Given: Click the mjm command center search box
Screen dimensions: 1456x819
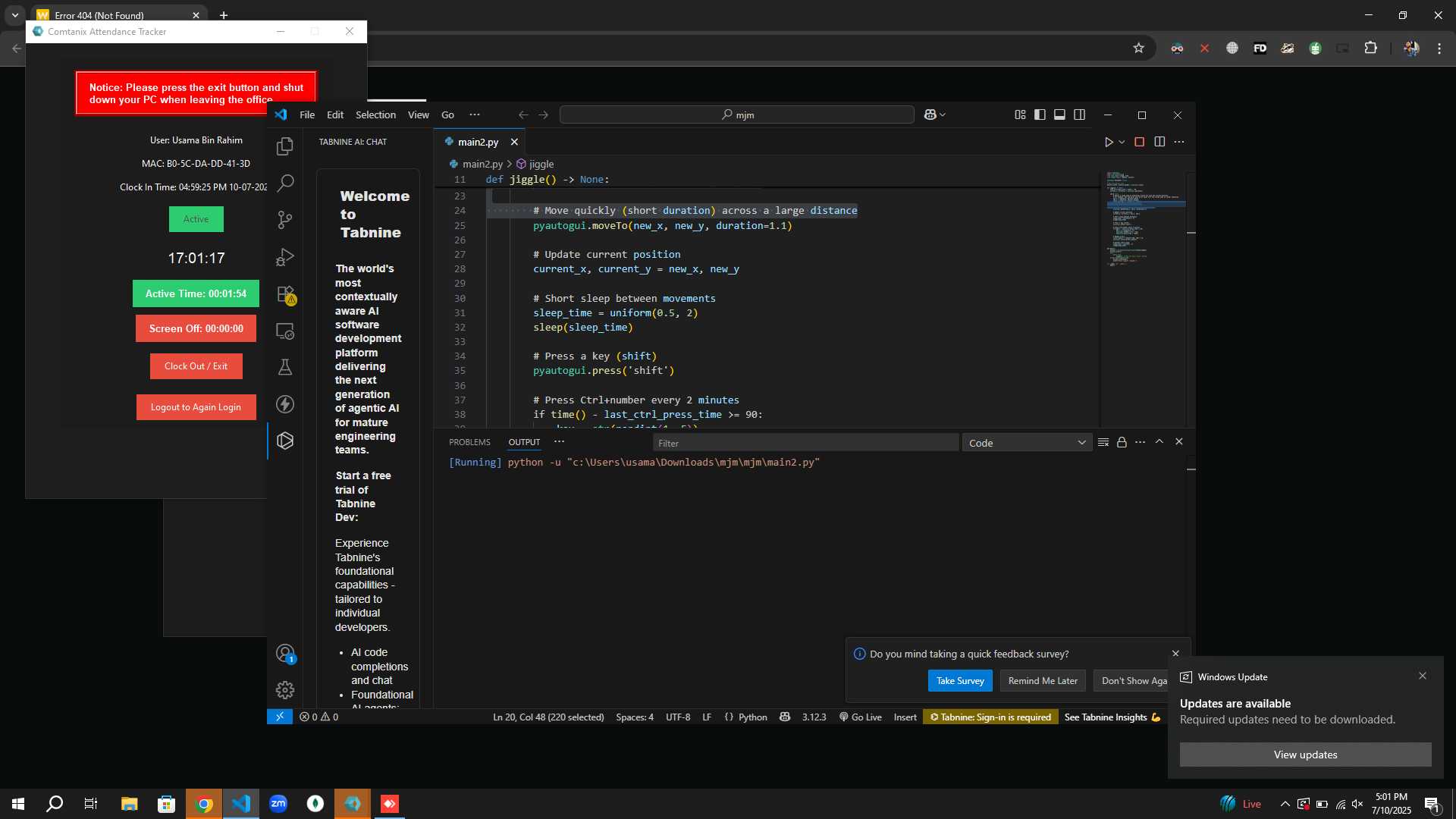Looking at the screenshot, I should pyautogui.click(x=736, y=115).
